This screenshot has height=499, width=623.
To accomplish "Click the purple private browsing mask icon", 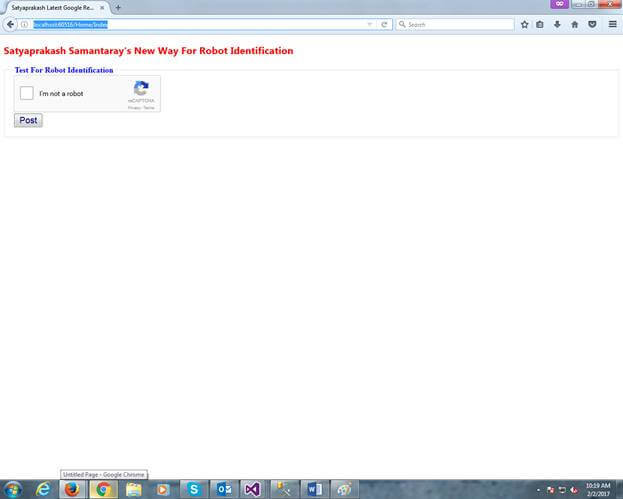I will pos(559,4).
